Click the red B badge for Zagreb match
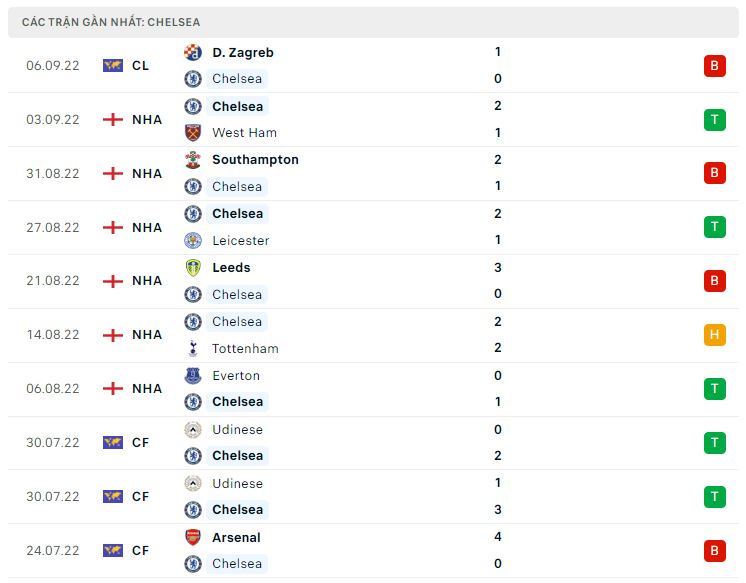 coord(714,66)
